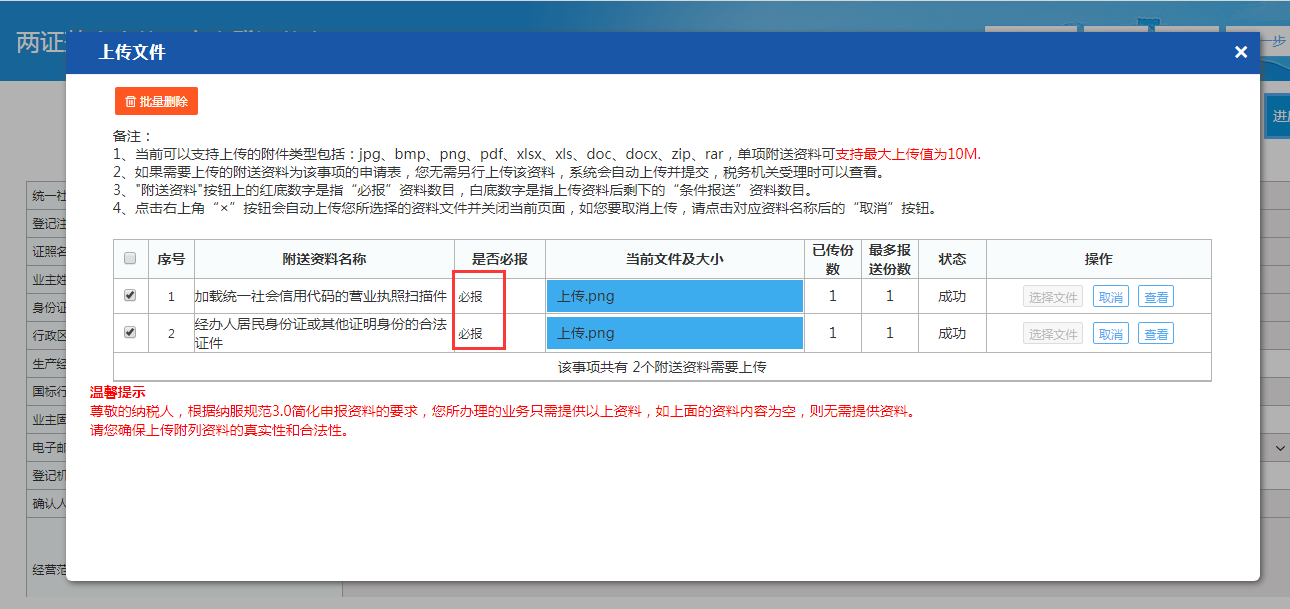This screenshot has height=609, width=1290.
Task: Click the blue 上传.png bar in row 2
Action: (675, 332)
